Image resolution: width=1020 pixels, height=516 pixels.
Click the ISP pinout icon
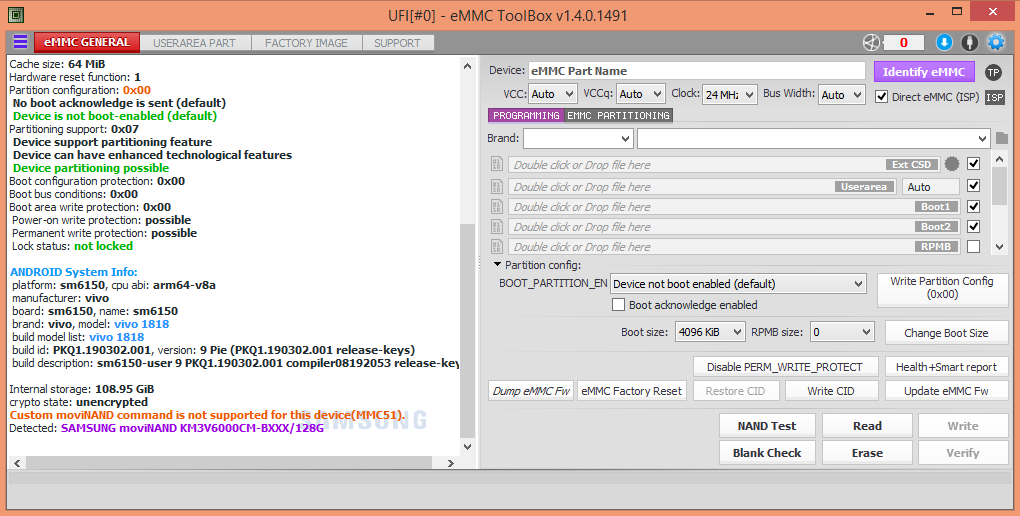(995, 97)
